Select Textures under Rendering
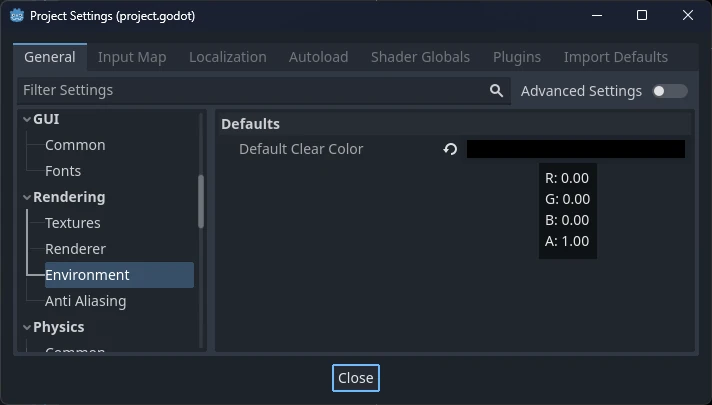 73,223
